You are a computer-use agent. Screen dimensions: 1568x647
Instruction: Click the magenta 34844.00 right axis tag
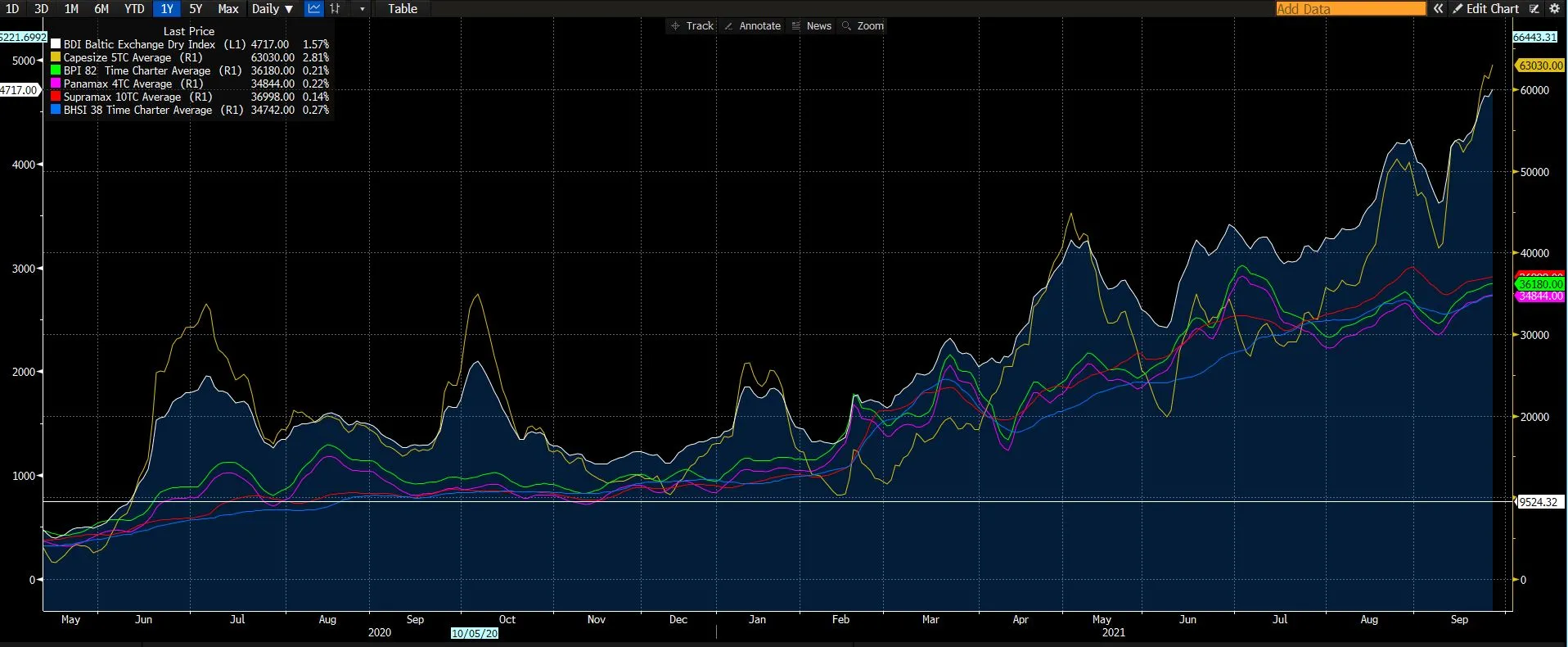(1541, 296)
